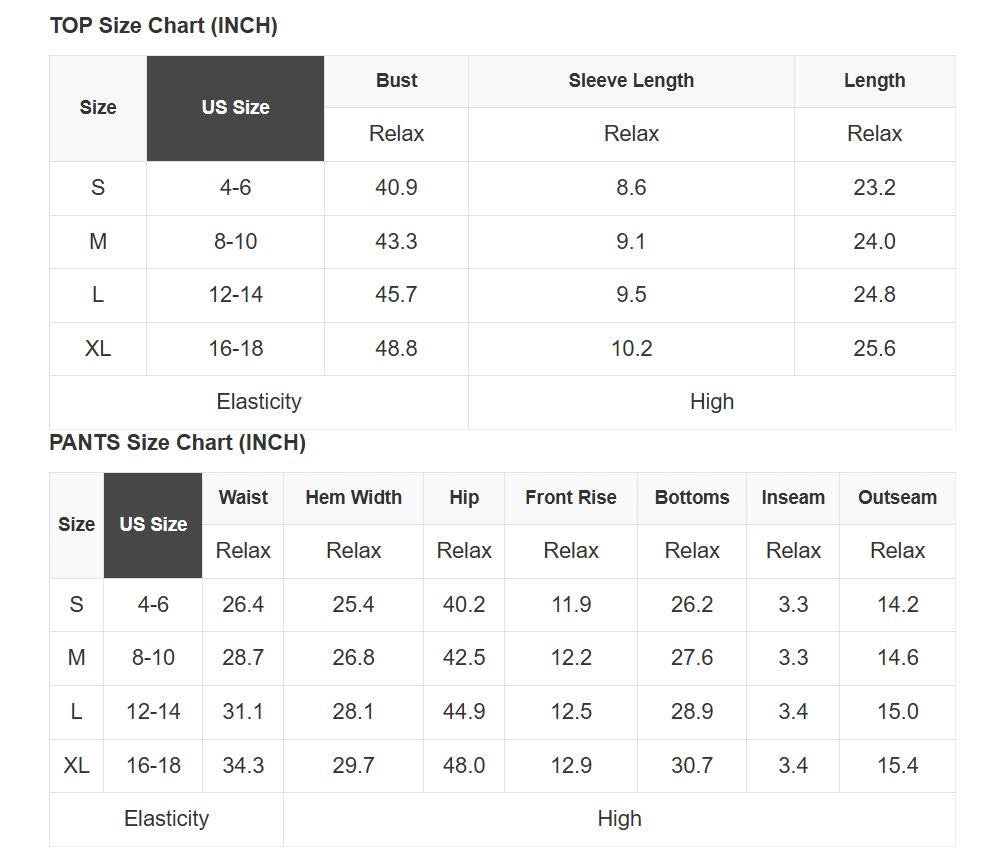Click bust value 40.9 for size S
The width and height of the screenshot is (992, 848).
(396, 188)
